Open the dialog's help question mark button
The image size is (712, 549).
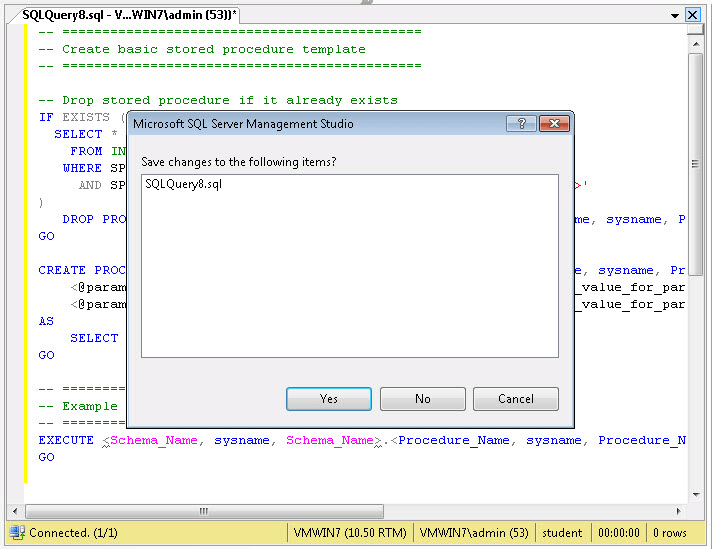coord(522,124)
